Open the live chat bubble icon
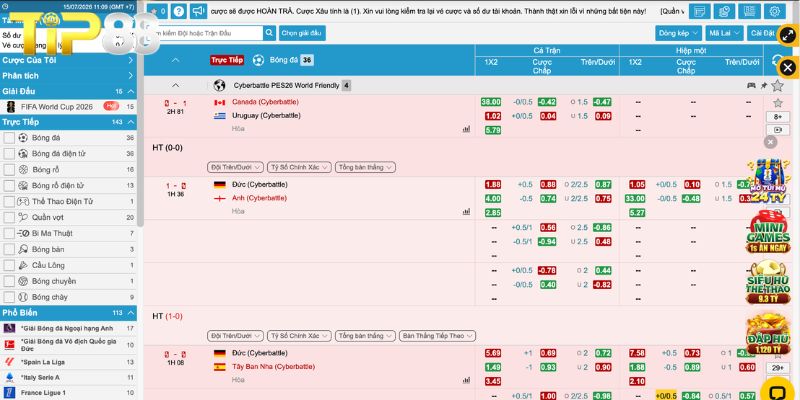 pyautogui.click(x=777, y=392)
